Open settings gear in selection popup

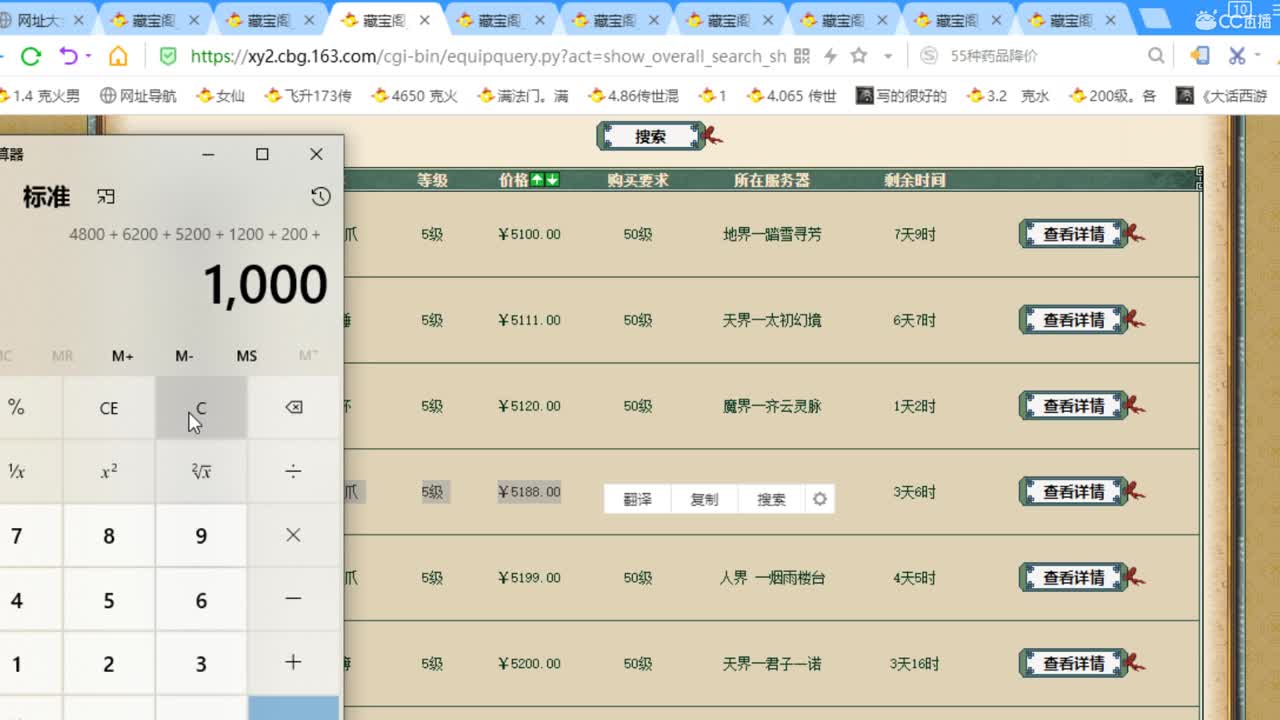[x=820, y=499]
